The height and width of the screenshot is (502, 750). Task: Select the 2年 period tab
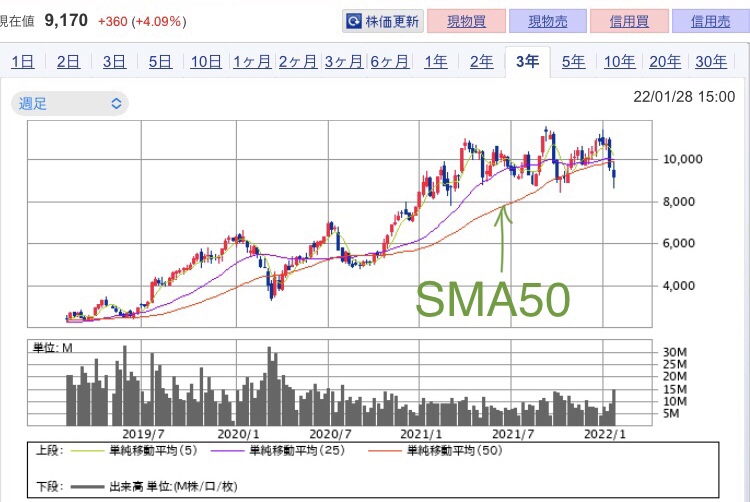pyautogui.click(x=481, y=62)
